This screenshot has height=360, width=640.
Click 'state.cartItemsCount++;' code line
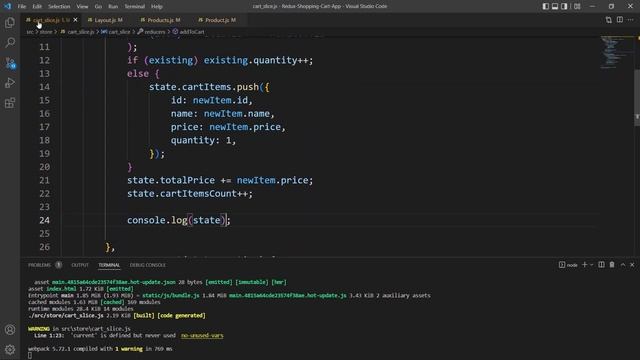click(x=190, y=193)
